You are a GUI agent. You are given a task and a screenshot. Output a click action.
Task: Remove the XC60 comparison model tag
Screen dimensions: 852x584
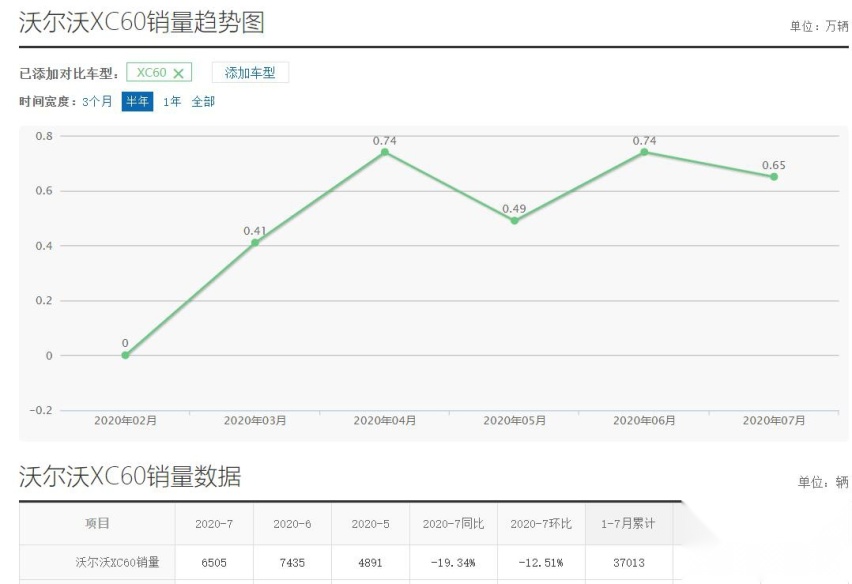pyautogui.click(x=178, y=73)
